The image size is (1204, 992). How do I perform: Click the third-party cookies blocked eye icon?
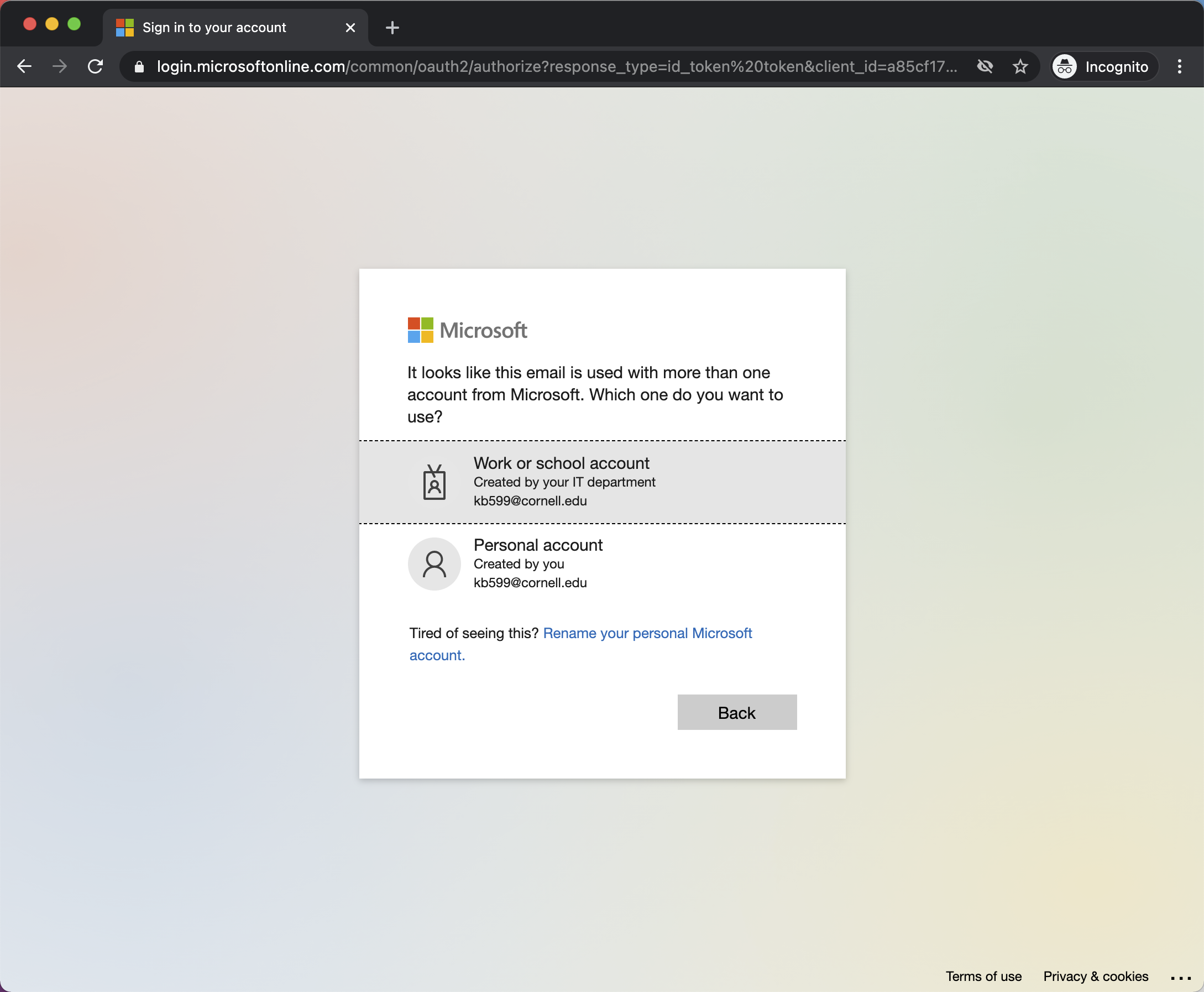985,67
